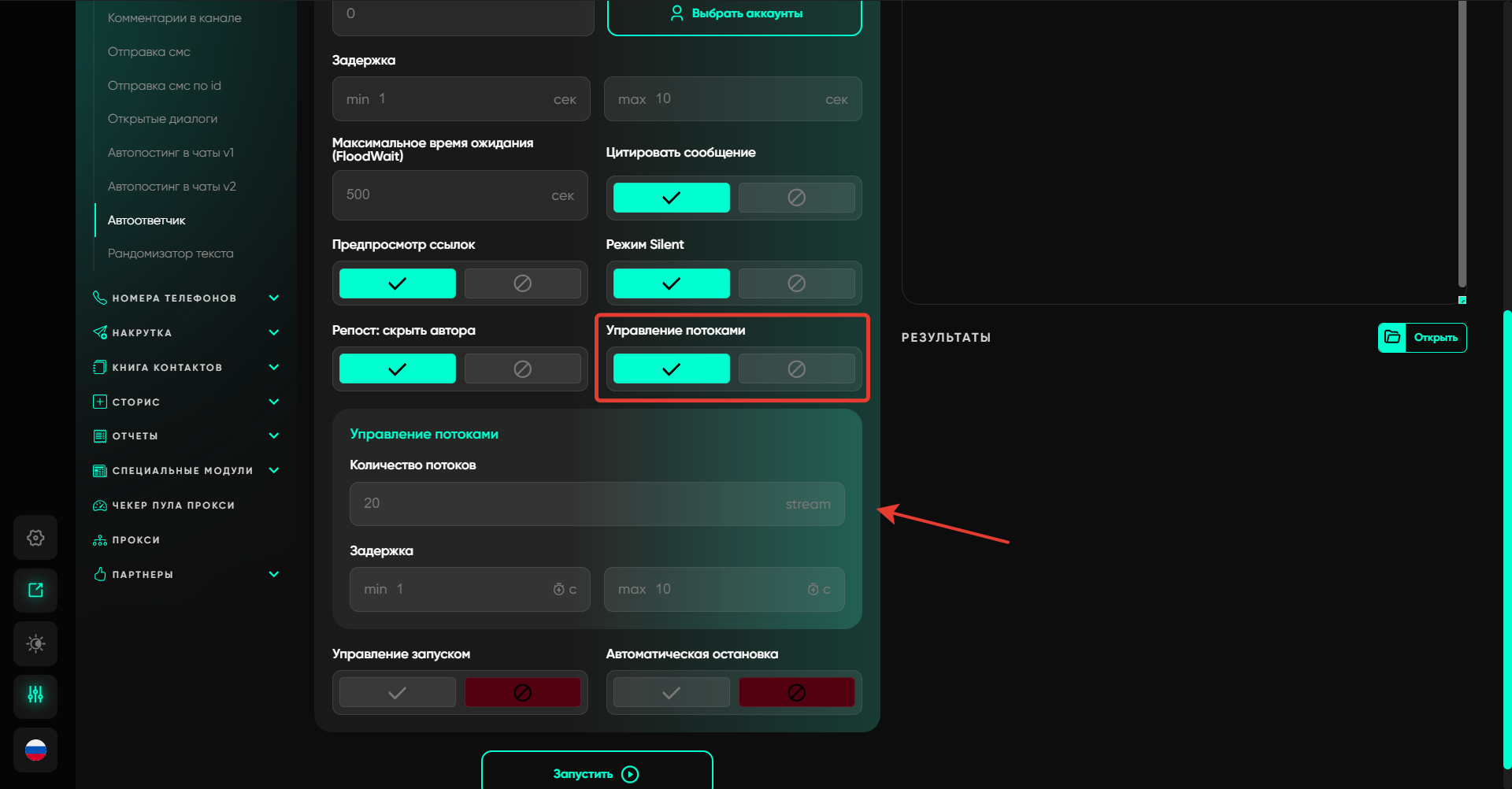This screenshot has width=1512, height=789.
Task: Click the Прокси network icon
Action: point(100,540)
